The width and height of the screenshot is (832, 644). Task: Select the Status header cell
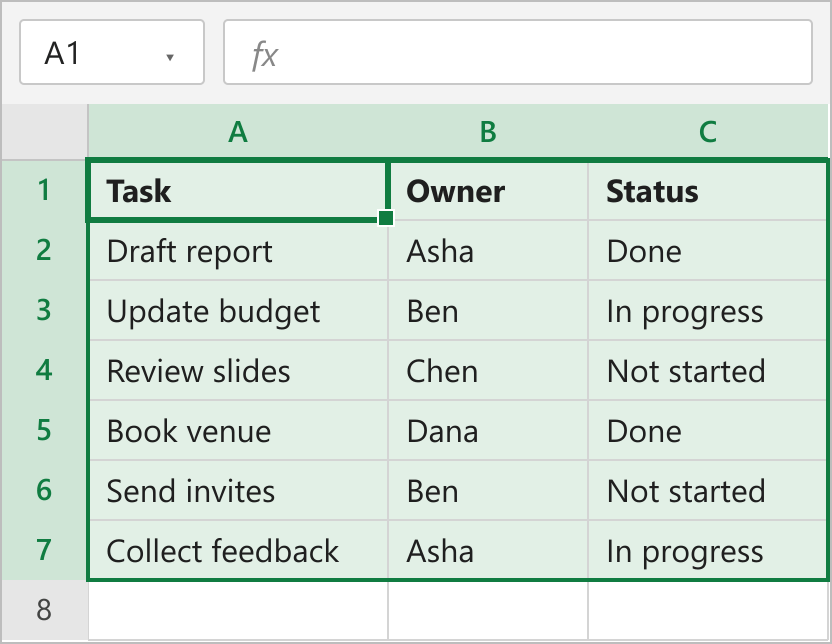coord(708,190)
